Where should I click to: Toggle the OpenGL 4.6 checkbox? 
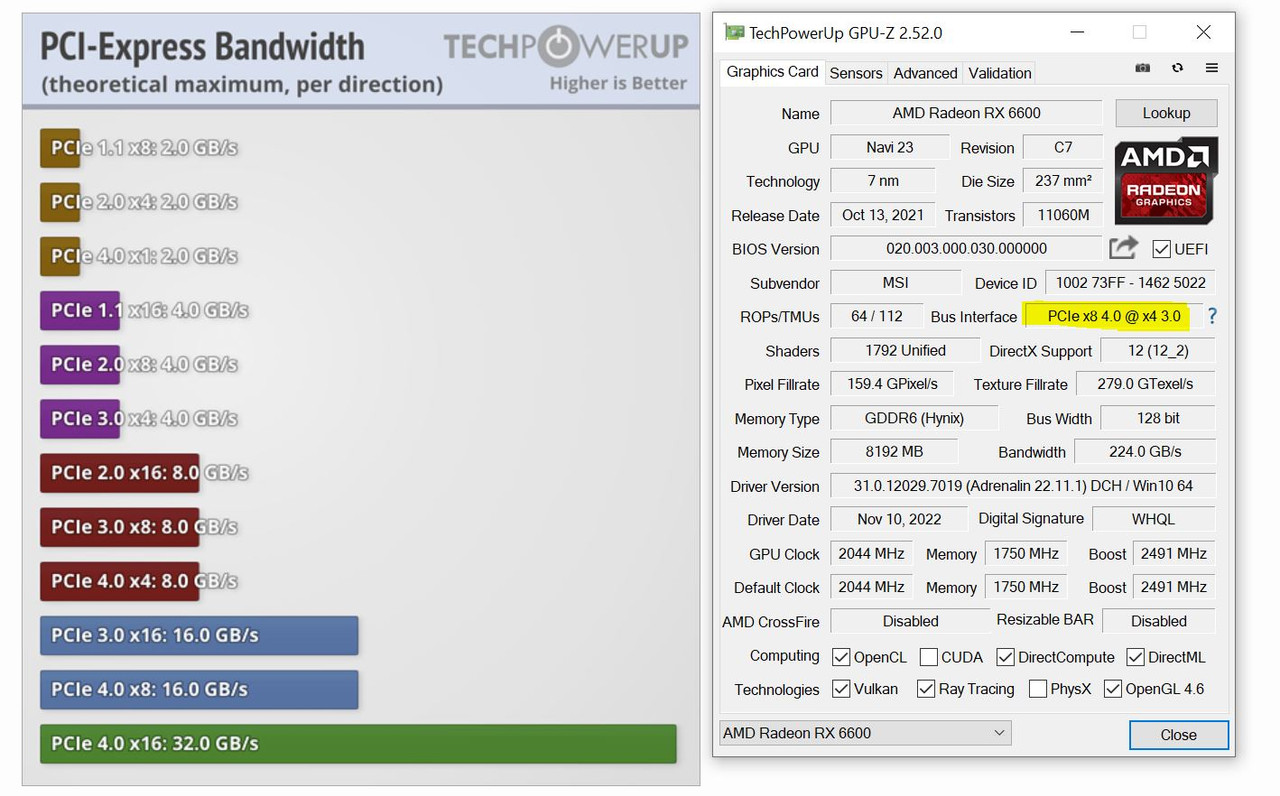[x=1112, y=689]
